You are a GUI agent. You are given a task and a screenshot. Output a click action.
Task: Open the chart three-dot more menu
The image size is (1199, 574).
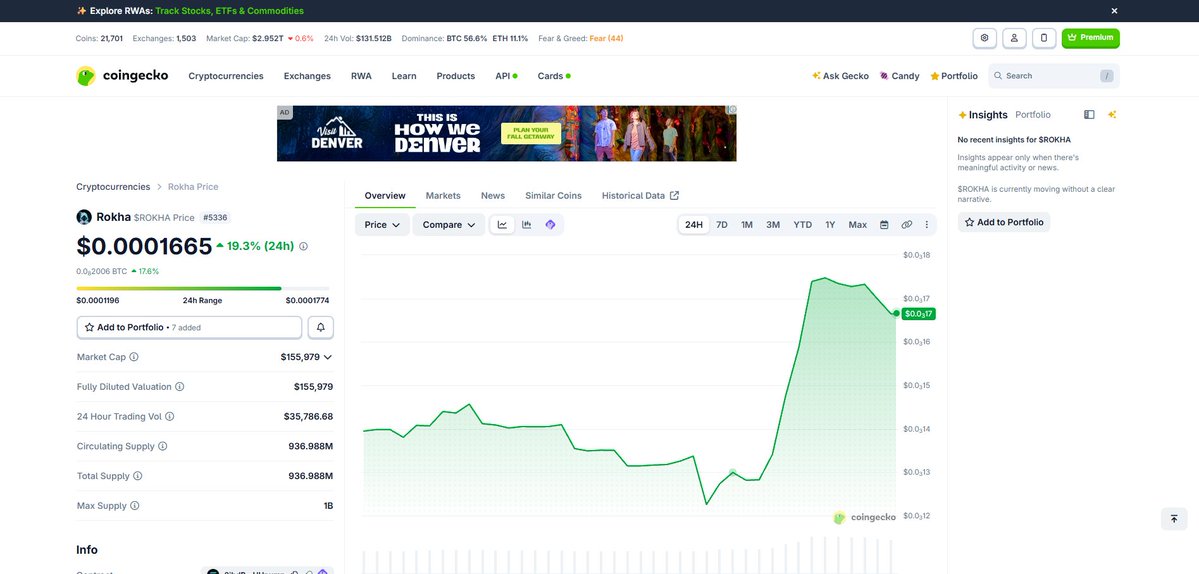[x=927, y=225]
